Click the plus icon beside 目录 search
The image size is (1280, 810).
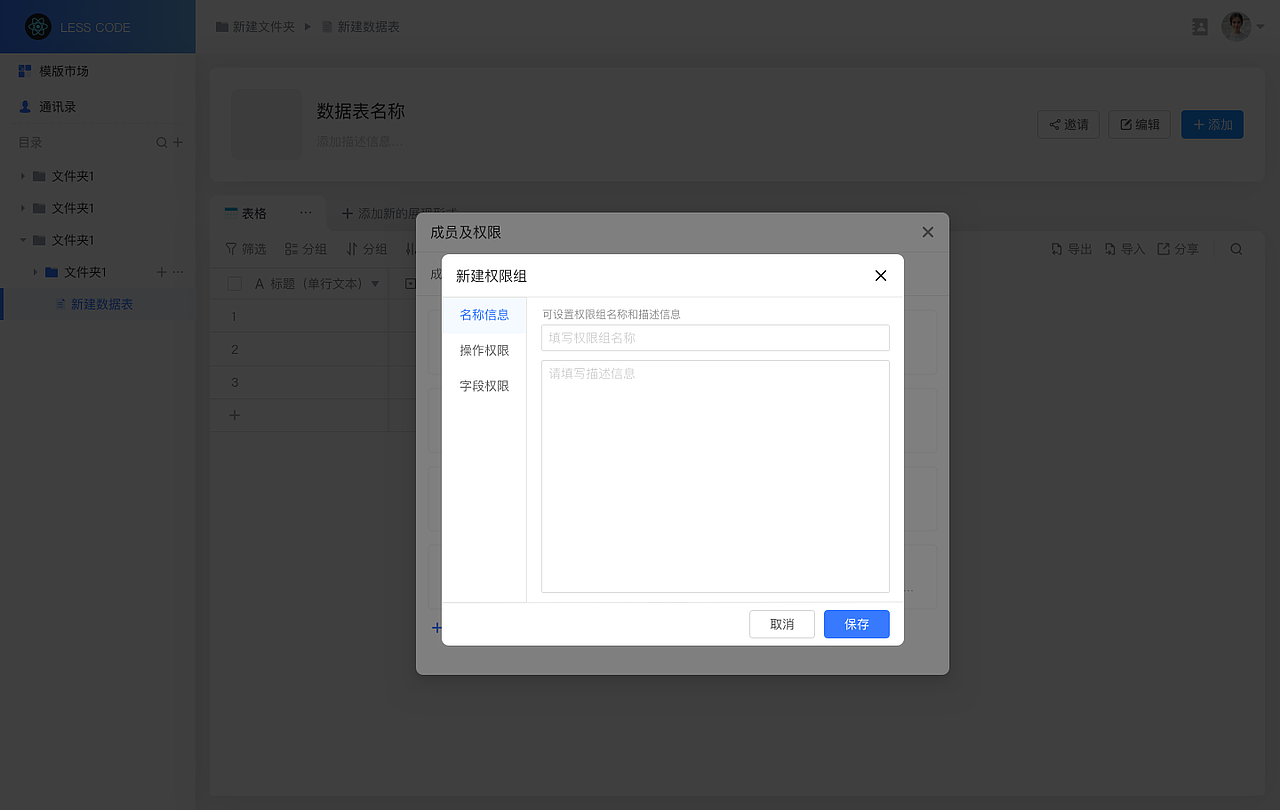coord(180,142)
